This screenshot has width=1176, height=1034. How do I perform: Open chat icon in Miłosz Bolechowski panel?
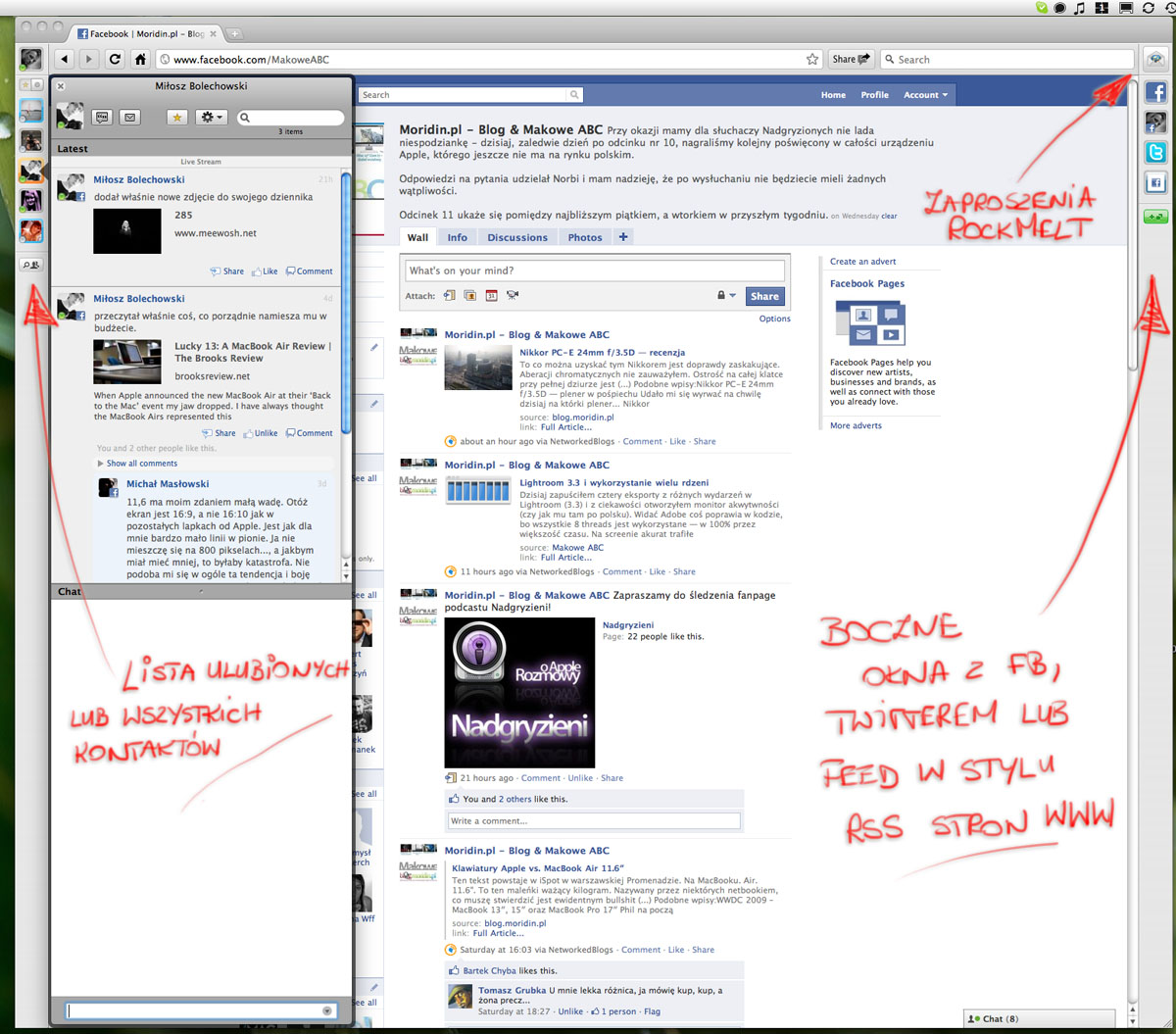(x=102, y=118)
